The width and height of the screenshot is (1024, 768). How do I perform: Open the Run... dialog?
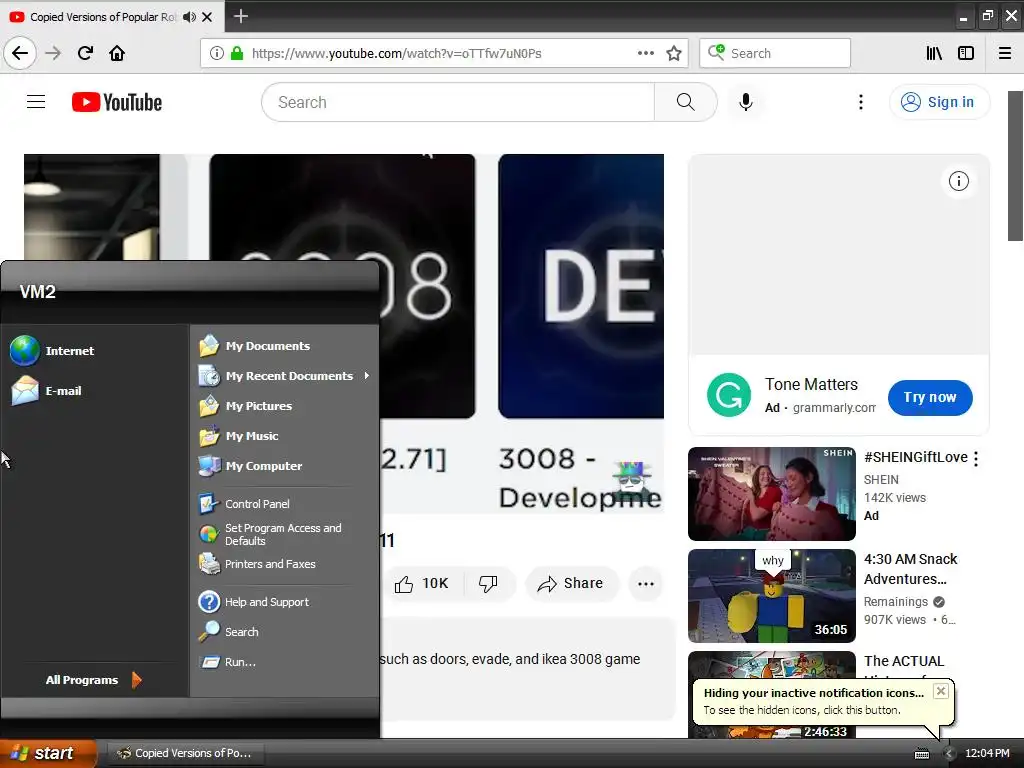pyautogui.click(x=228, y=662)
